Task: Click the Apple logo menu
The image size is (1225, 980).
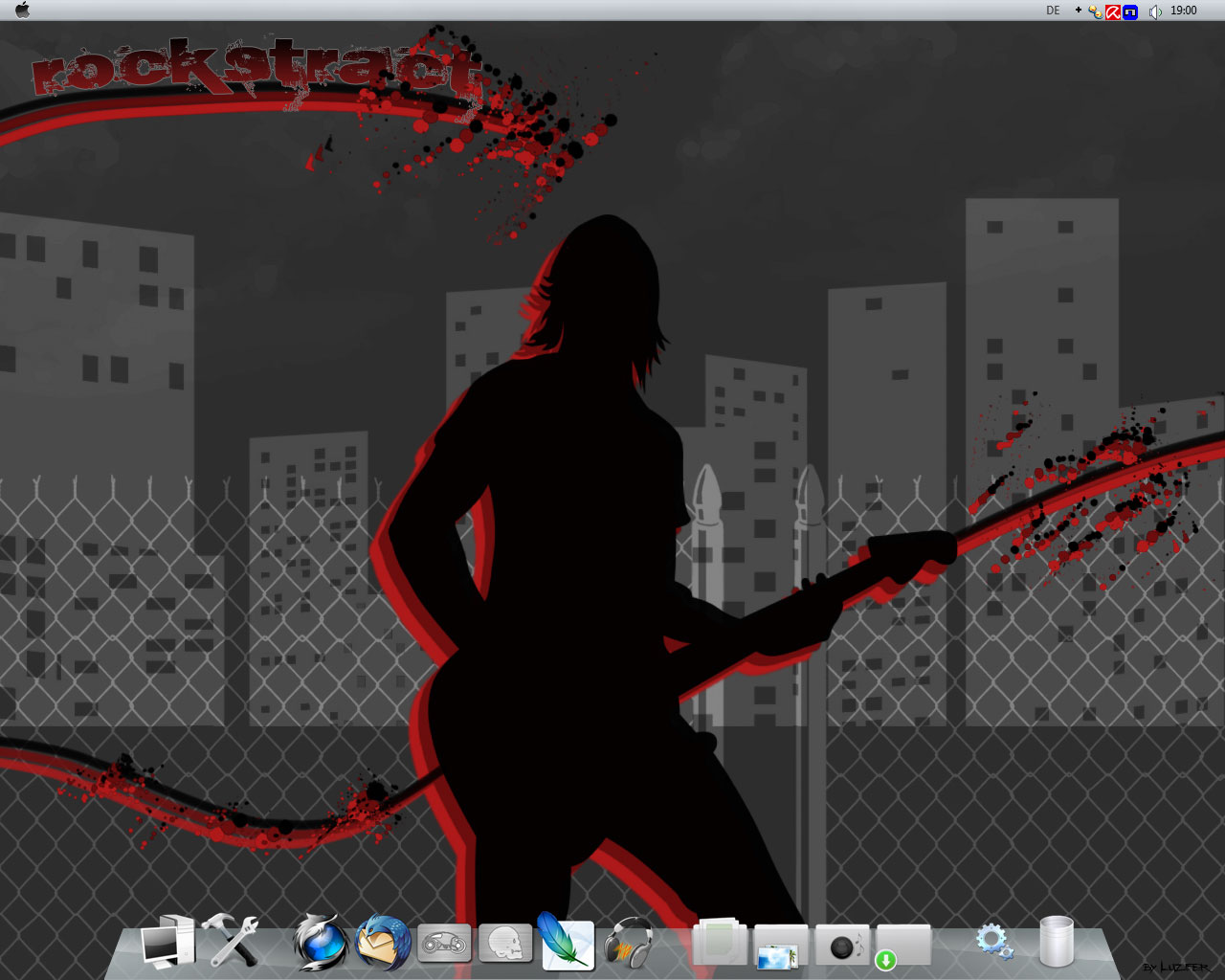Action: [22, 11]
